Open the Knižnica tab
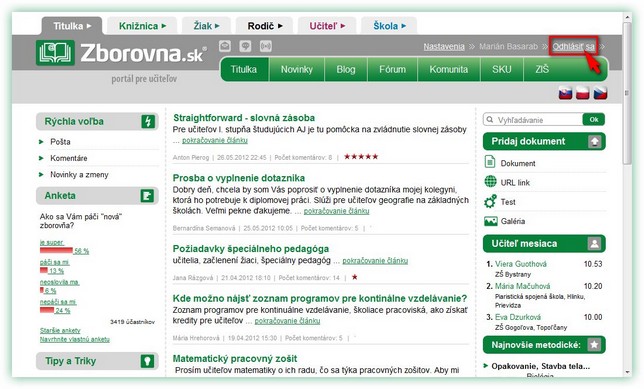This screenshot has width=644, height=389. coord(142,26)
